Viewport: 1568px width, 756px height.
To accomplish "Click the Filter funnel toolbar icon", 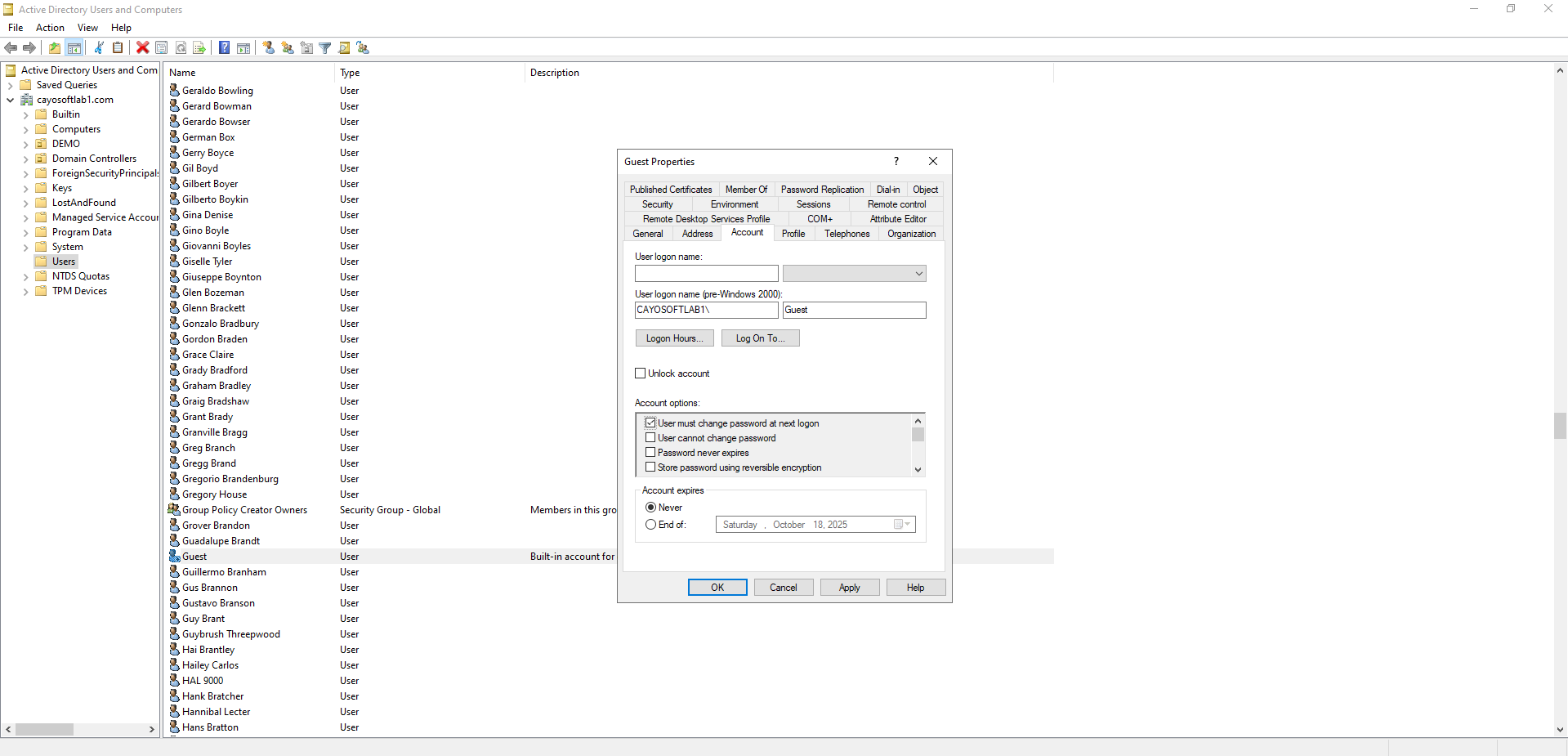I will point(325,47).
